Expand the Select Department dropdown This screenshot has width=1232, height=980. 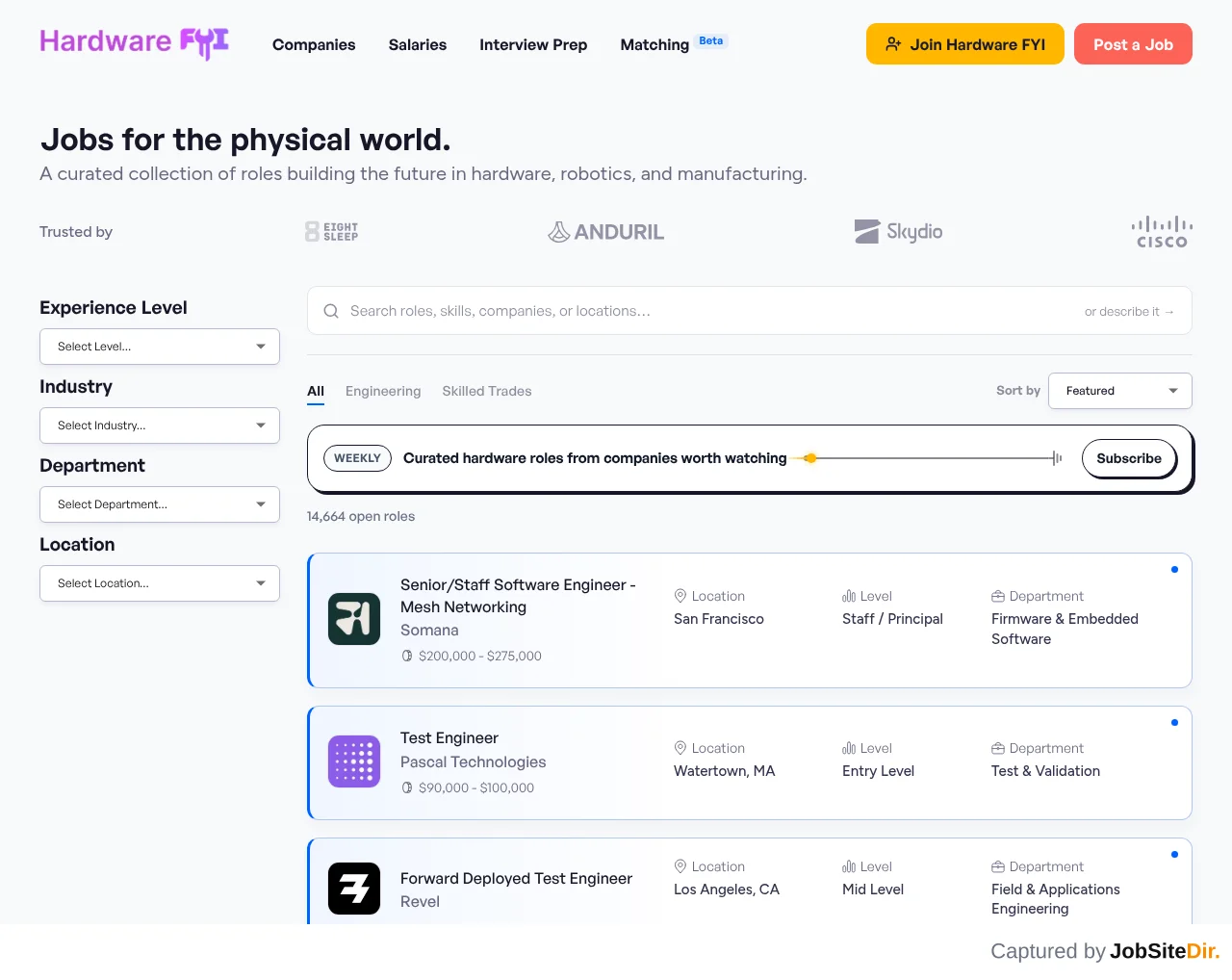click(160, 504)
